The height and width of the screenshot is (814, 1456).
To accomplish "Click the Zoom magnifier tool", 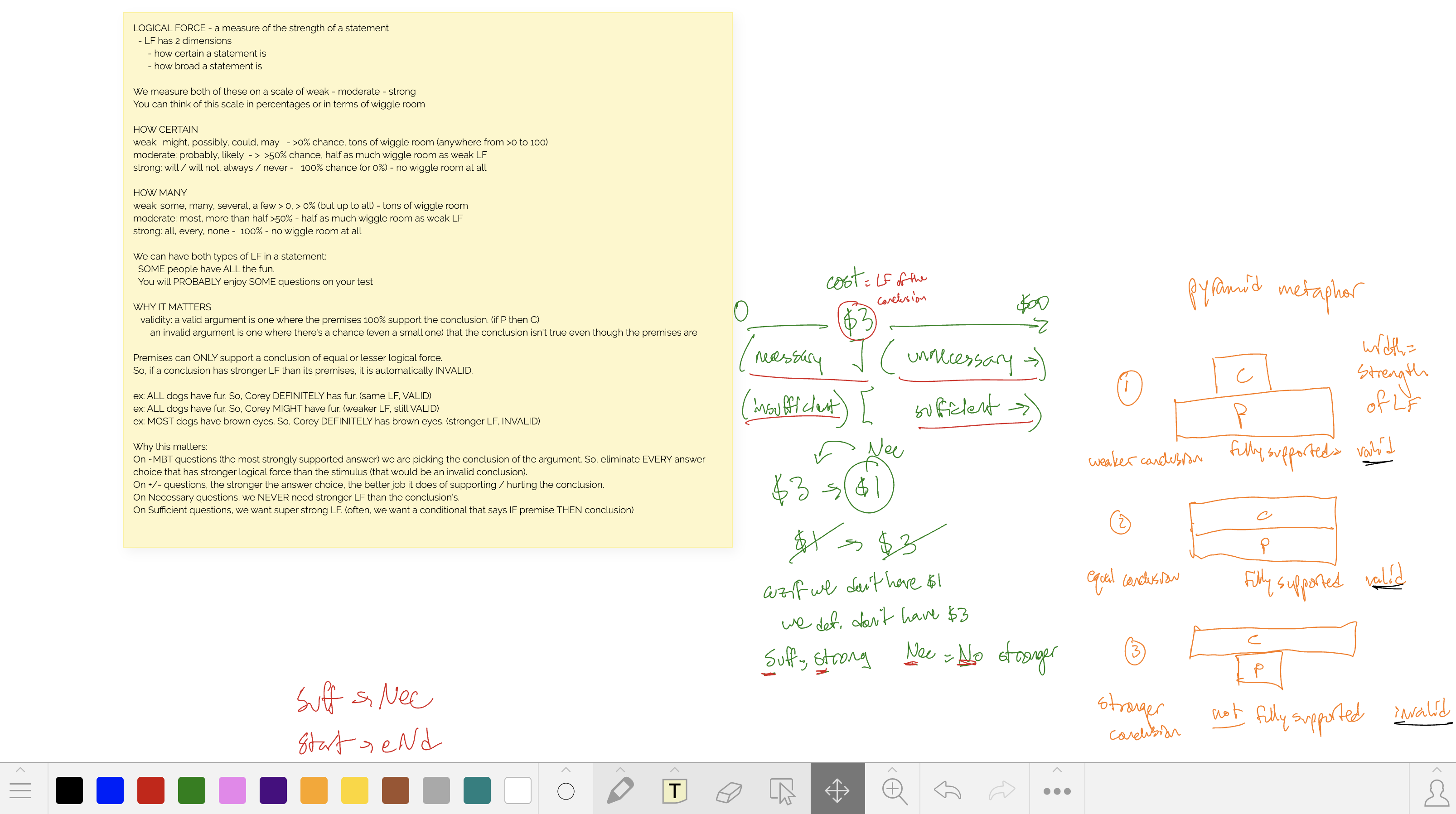I will (894, 791).
